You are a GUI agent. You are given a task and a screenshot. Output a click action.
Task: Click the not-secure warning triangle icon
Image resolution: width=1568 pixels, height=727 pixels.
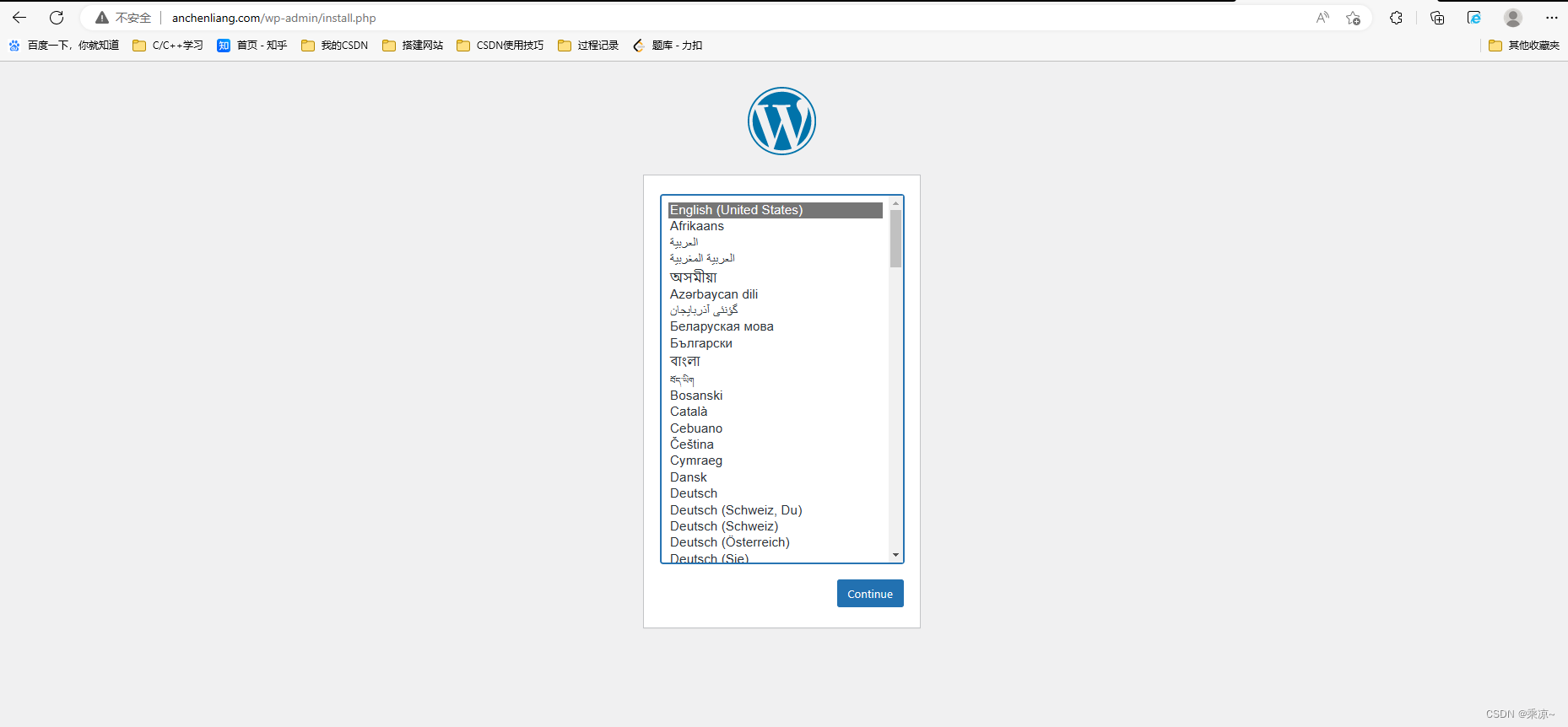coord(102,18)
